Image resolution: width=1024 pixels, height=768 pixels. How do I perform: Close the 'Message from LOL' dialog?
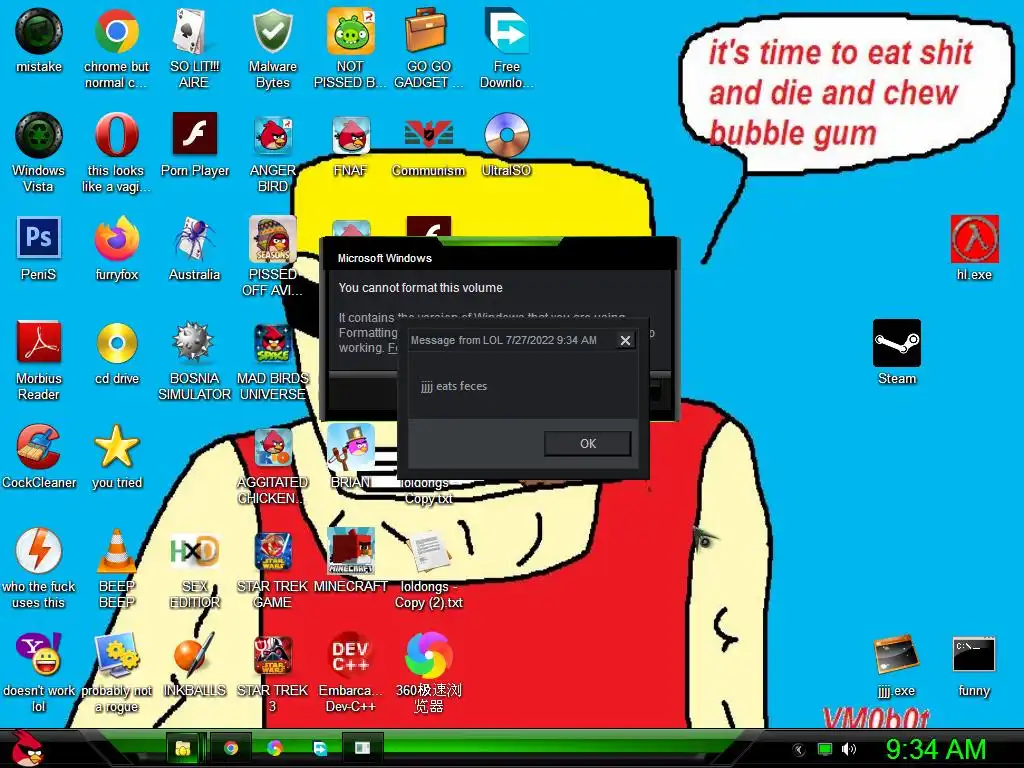[625, 340]
